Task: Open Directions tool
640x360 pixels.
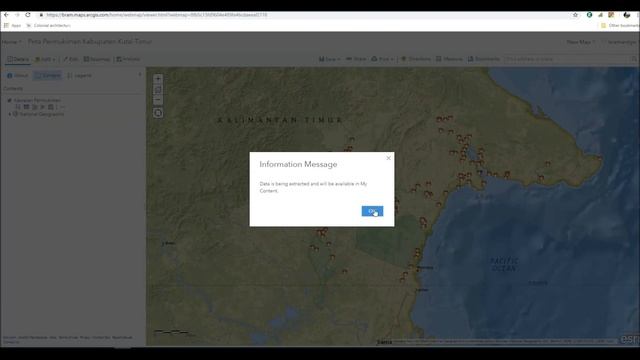Action: 416,59
